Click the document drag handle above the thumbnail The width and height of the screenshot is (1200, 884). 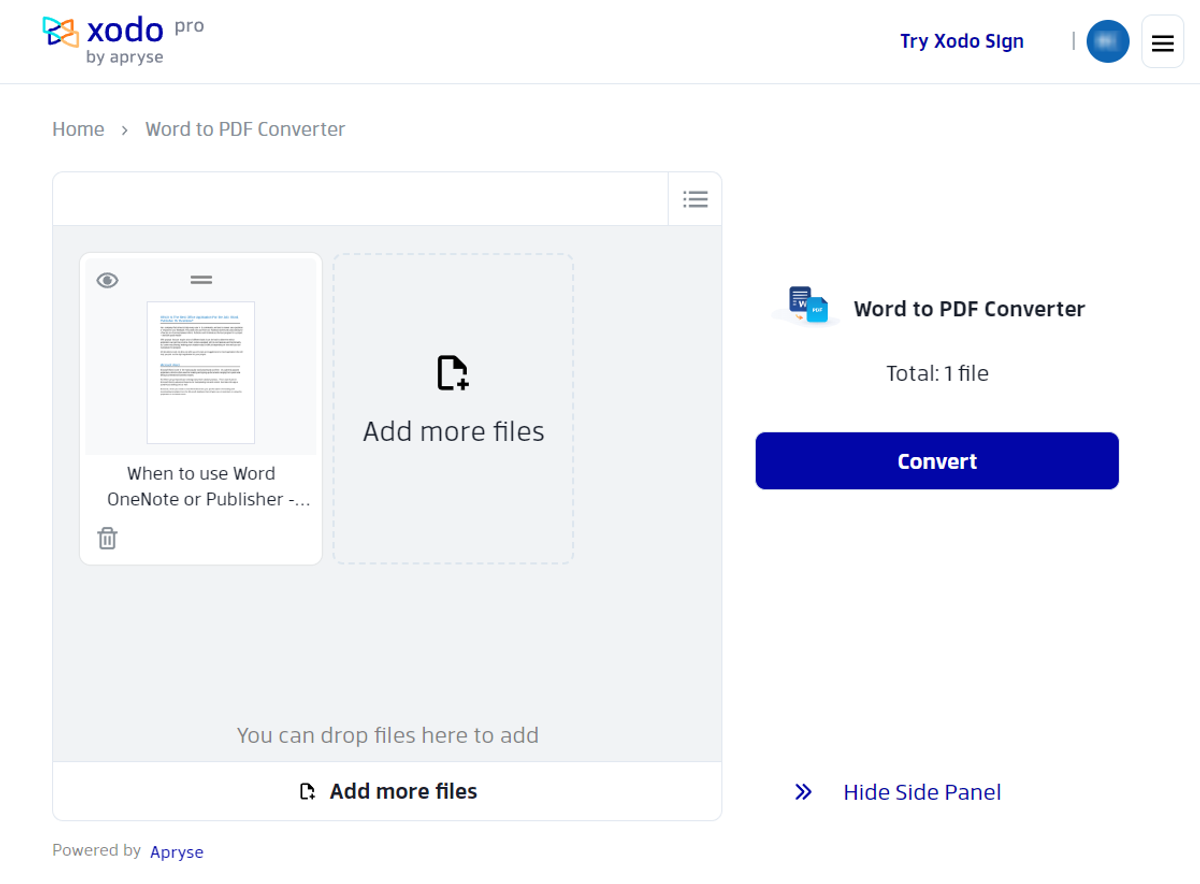tap(201, 279)
